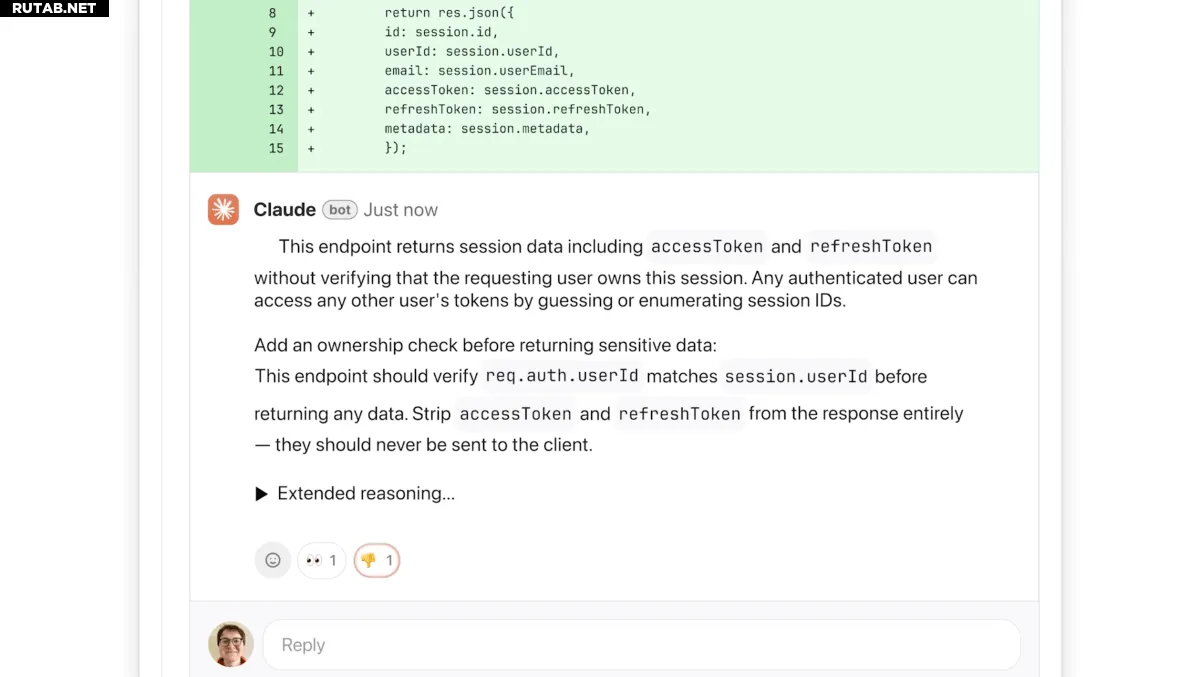Click the "email: session.userEmail" code line

pos(480,71)
